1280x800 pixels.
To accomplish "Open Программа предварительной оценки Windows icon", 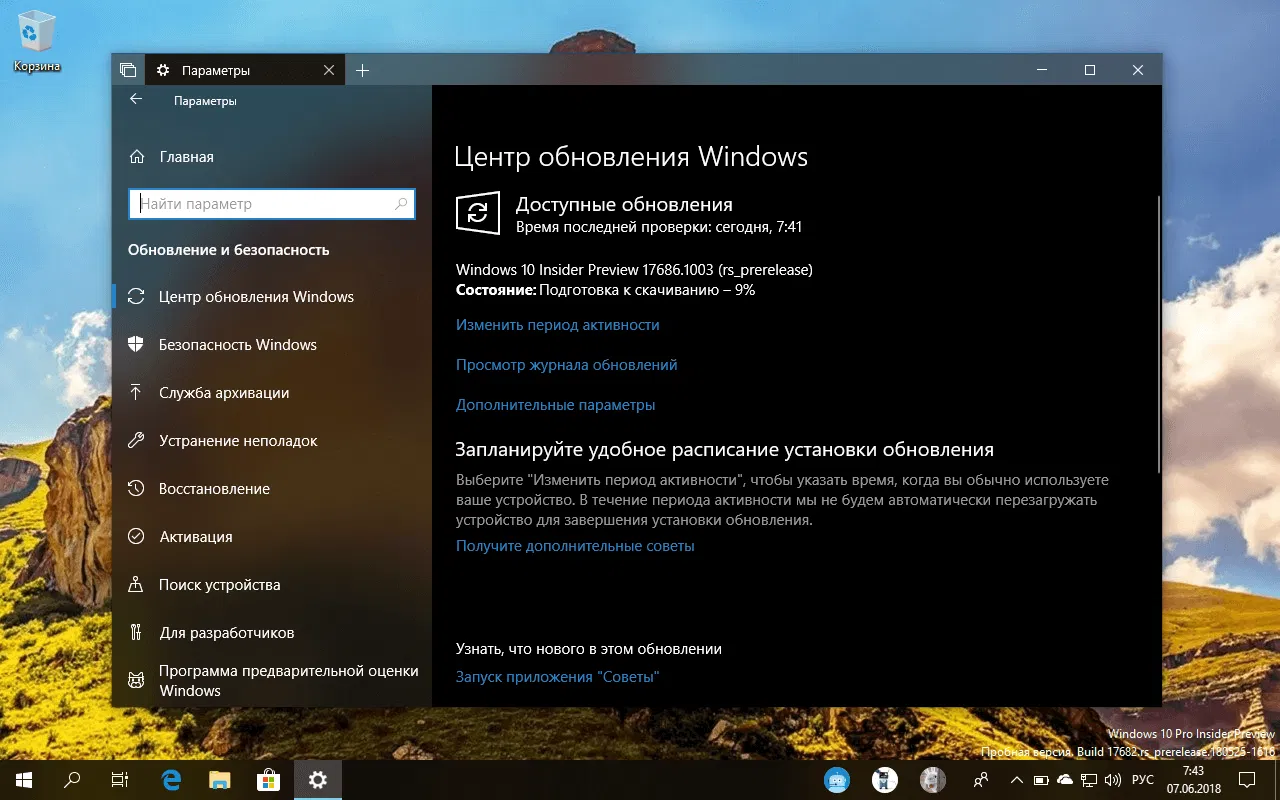I will (138, 678).
